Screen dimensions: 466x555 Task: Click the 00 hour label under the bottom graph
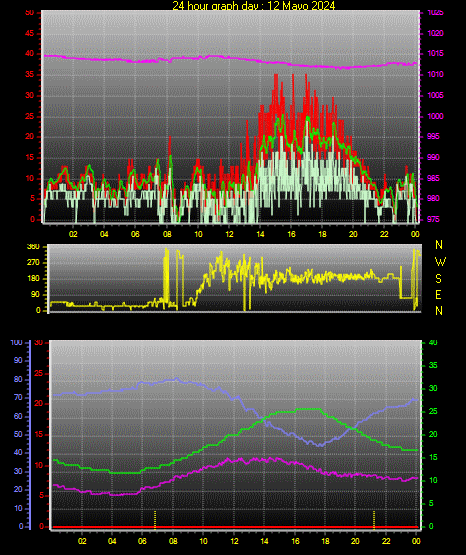coord(416,541)
